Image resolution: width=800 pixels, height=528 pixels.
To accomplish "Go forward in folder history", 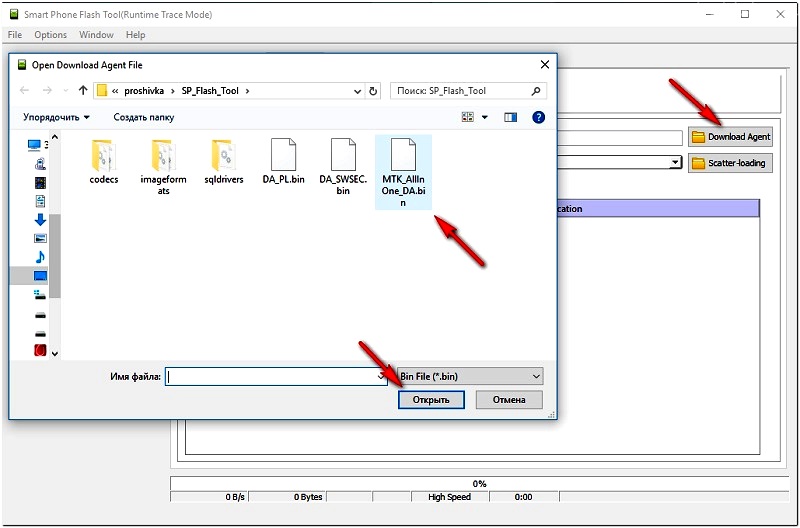I will tap(47, 91).
